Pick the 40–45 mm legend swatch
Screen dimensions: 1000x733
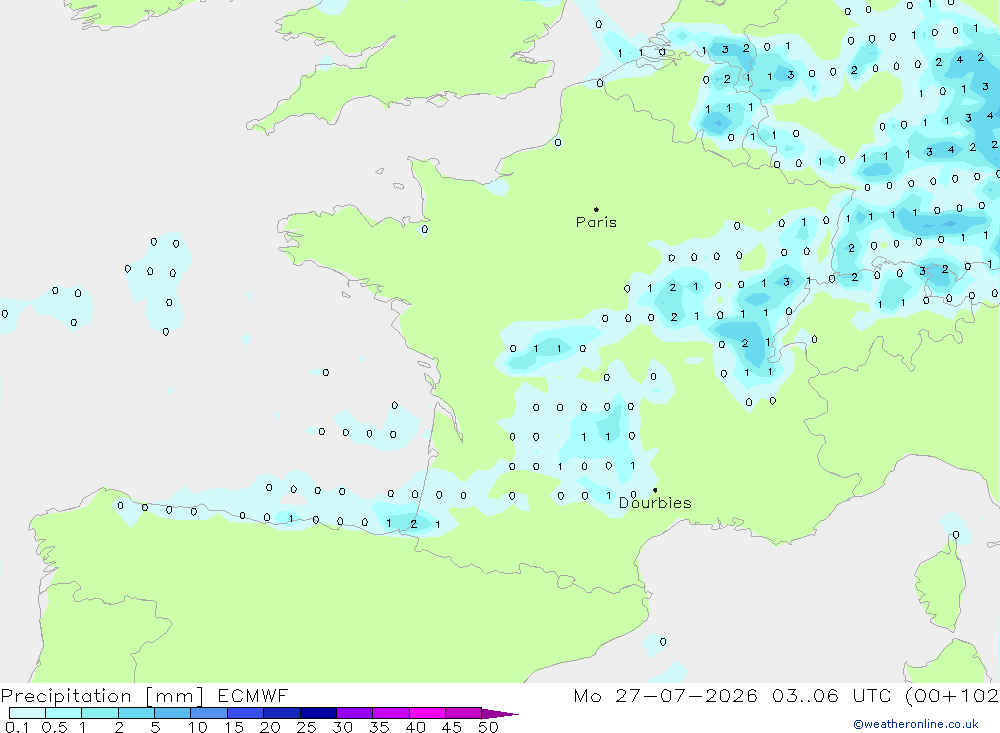coord(427,713)
